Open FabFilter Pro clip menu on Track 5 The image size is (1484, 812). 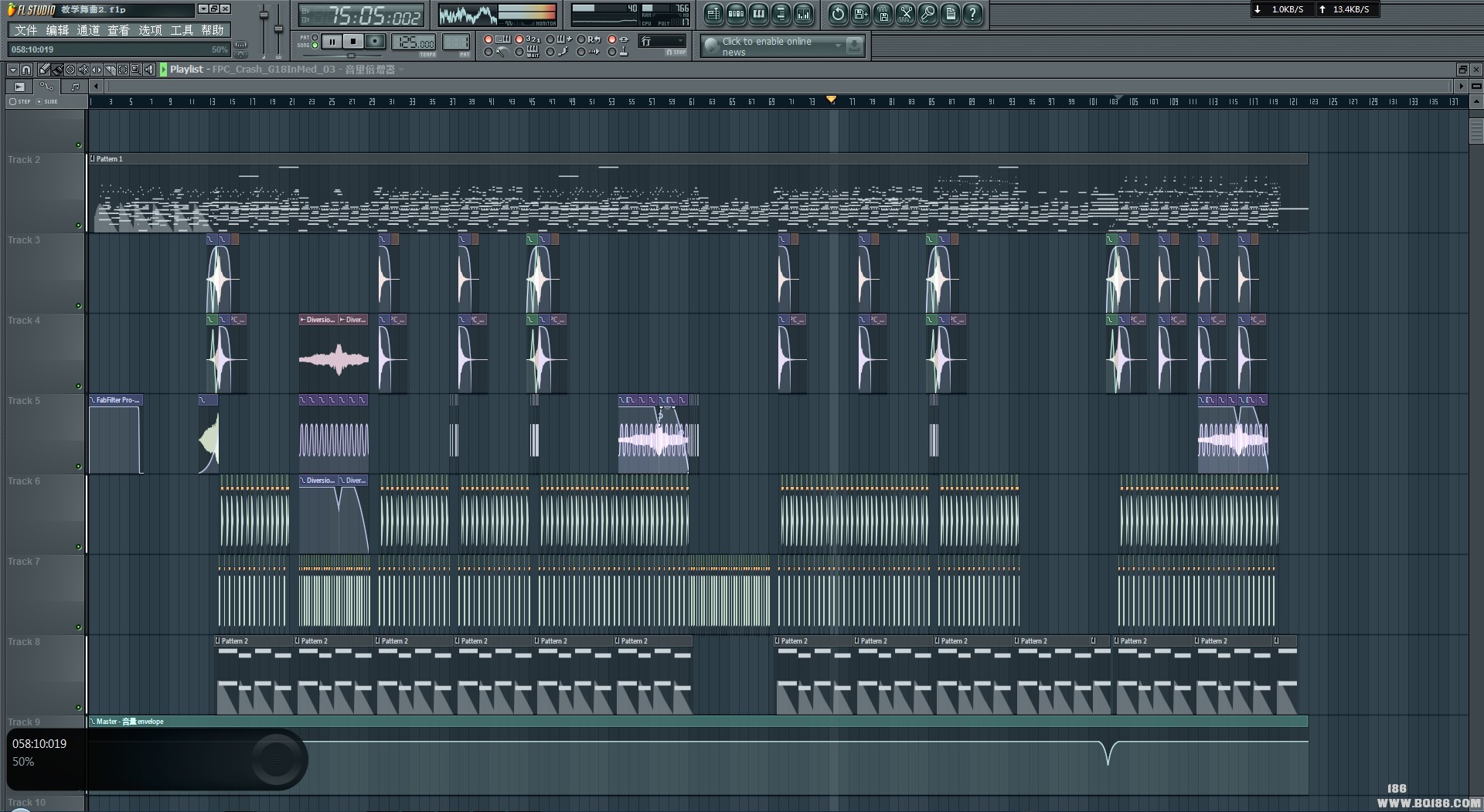tap(93, 399)
